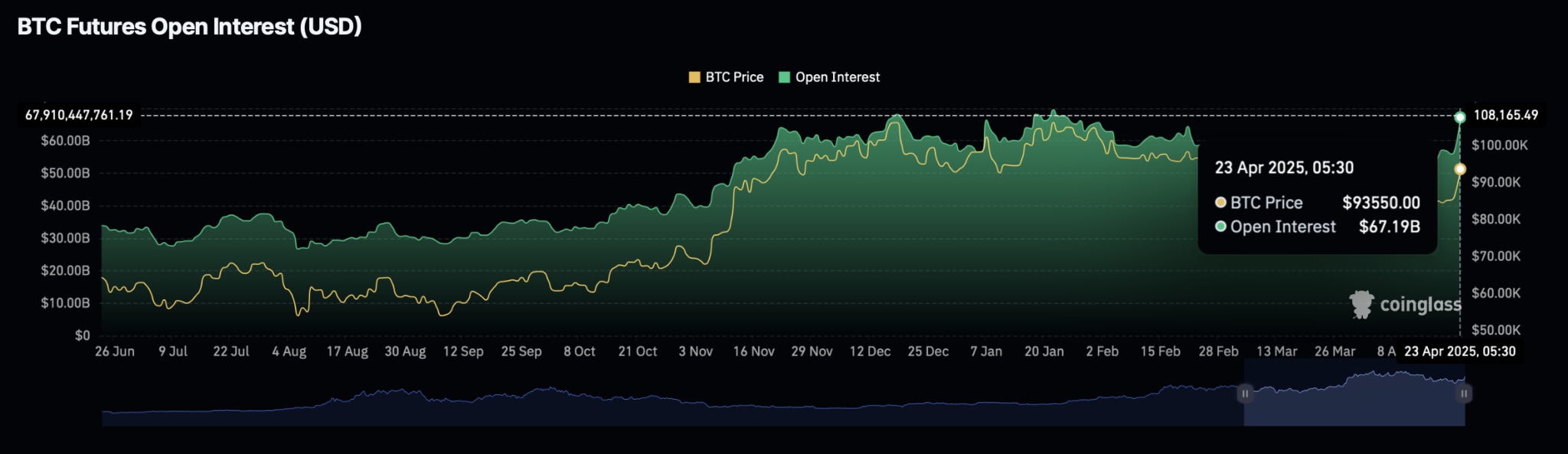The width and height of the screenshot is (1568, 454).
Task: Click the 67,910,447,761.19 axis value label
Action: pos(79,115)
